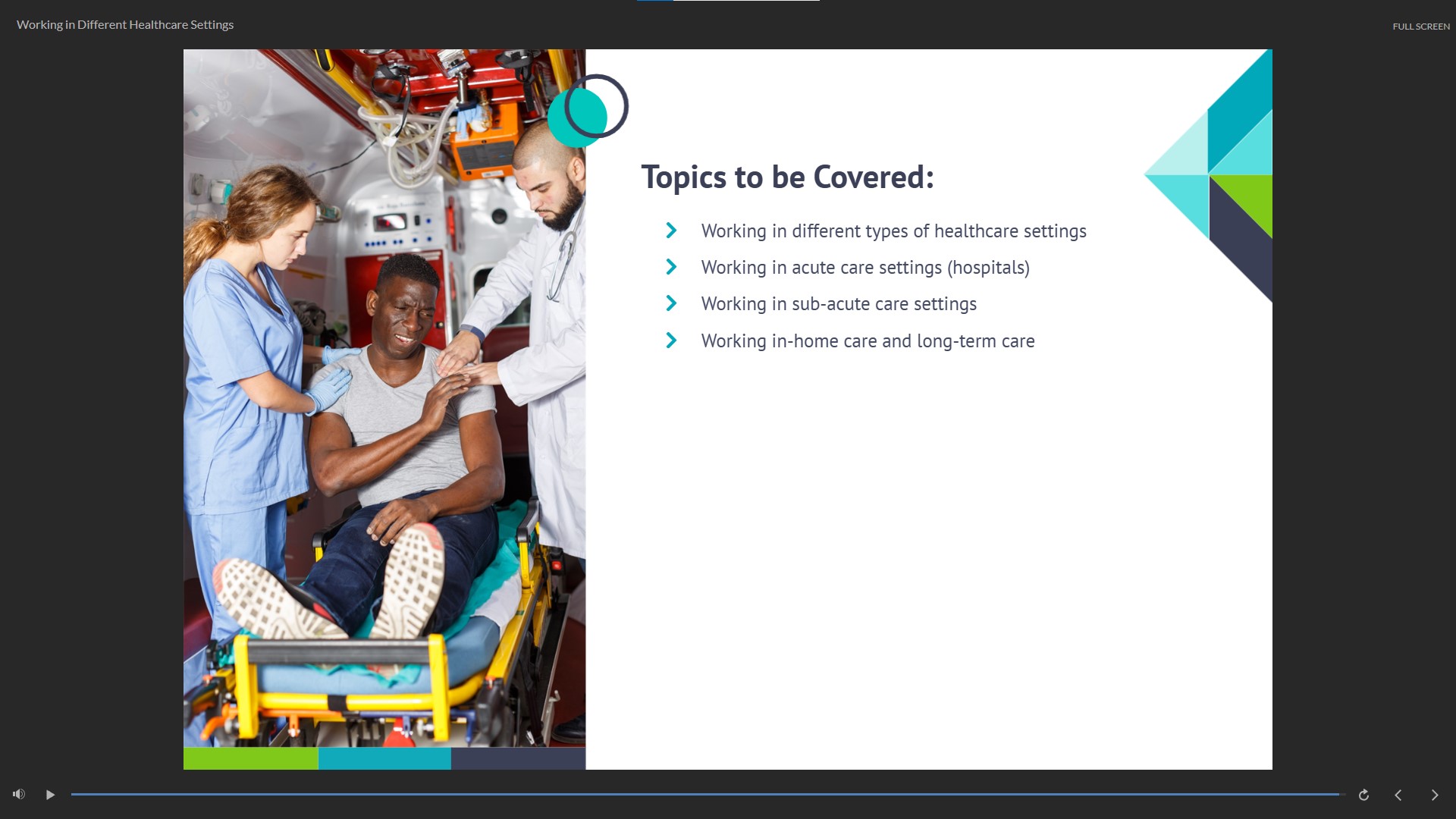Screen dimensions: 1456x819
Task: Enter FULL SCREEN mode
Action: pos(1420,26)
